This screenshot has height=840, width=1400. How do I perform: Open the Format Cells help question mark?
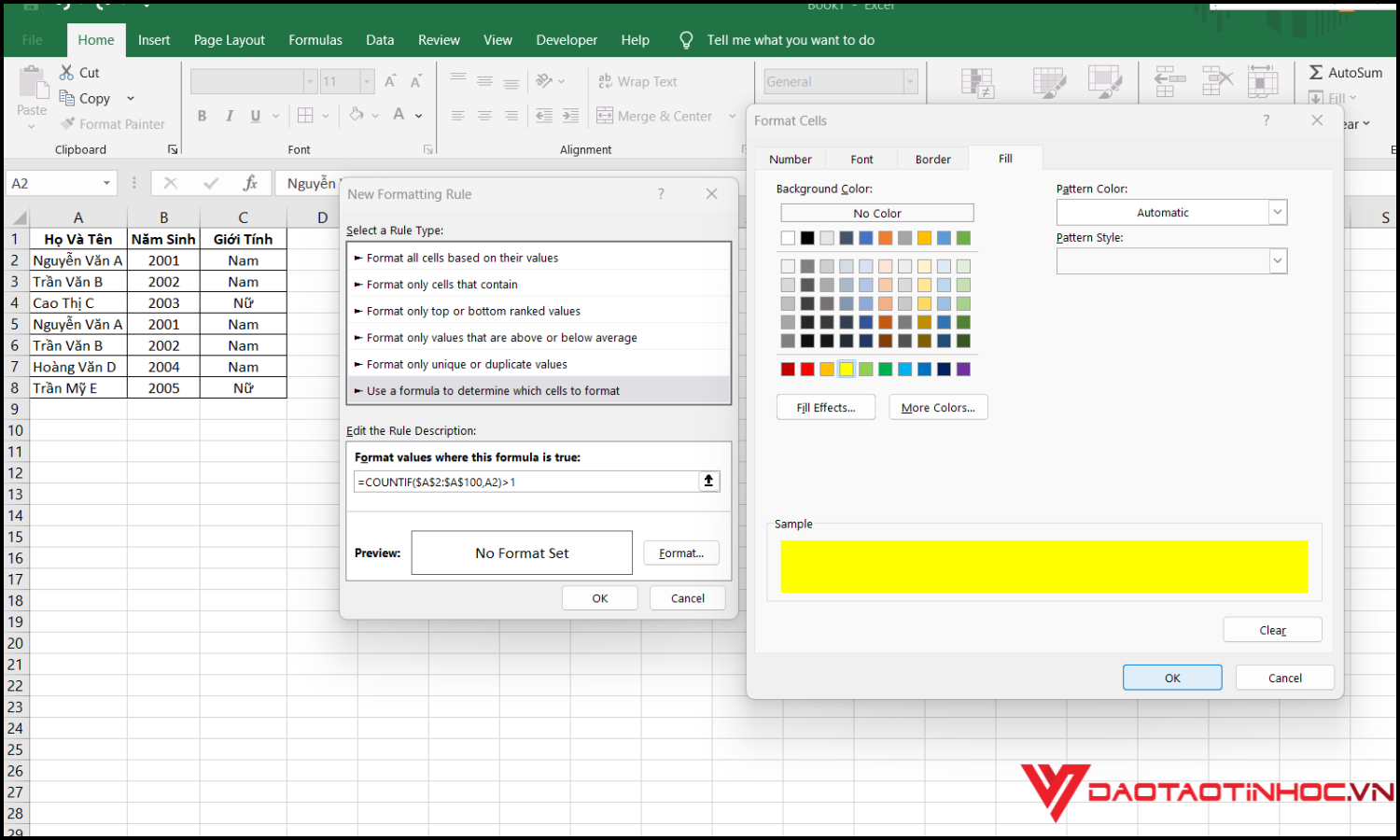pyautogui.click(x=1266, y=120)
